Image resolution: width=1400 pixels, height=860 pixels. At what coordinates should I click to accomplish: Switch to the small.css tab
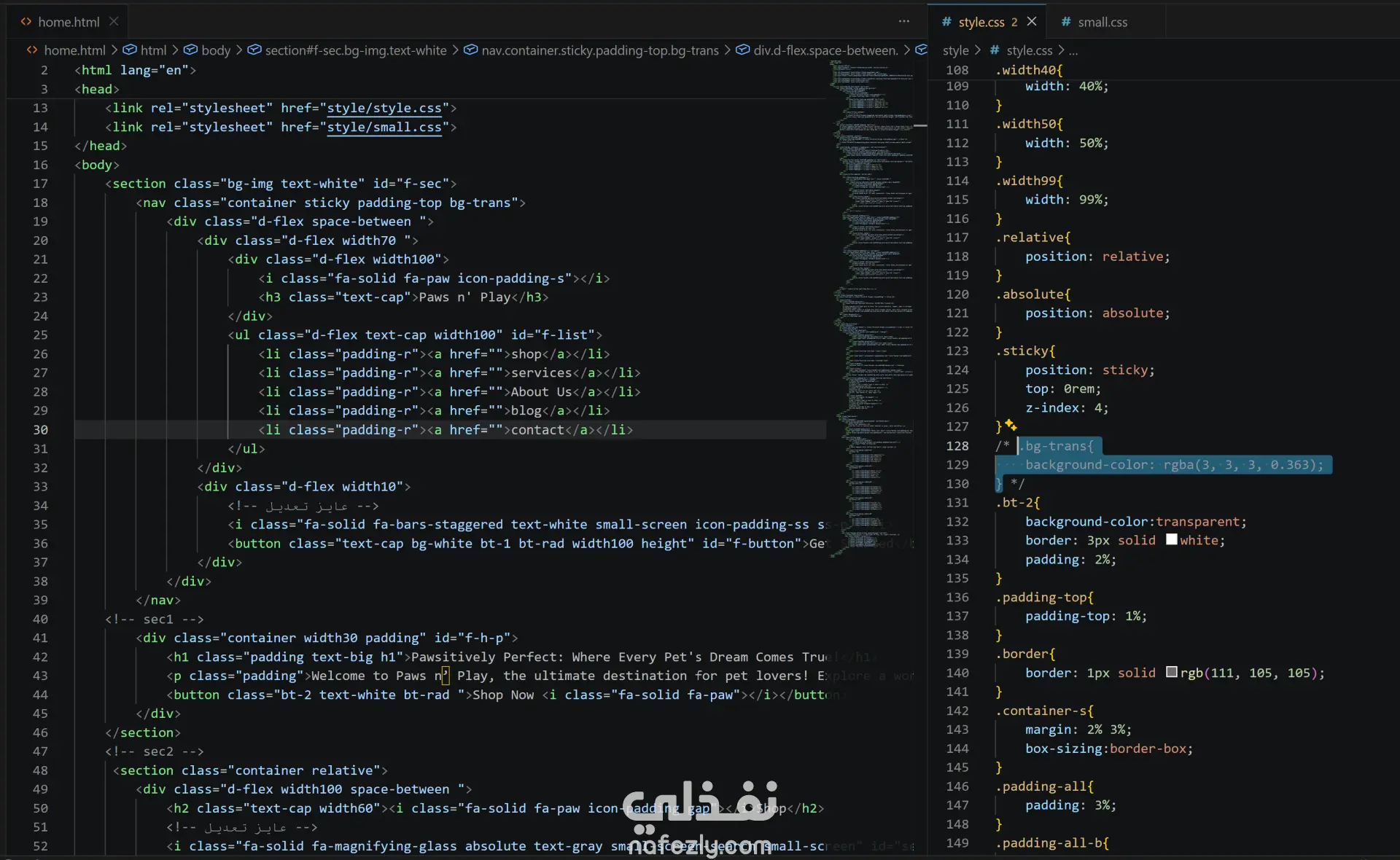click(x=1102, y=22)
